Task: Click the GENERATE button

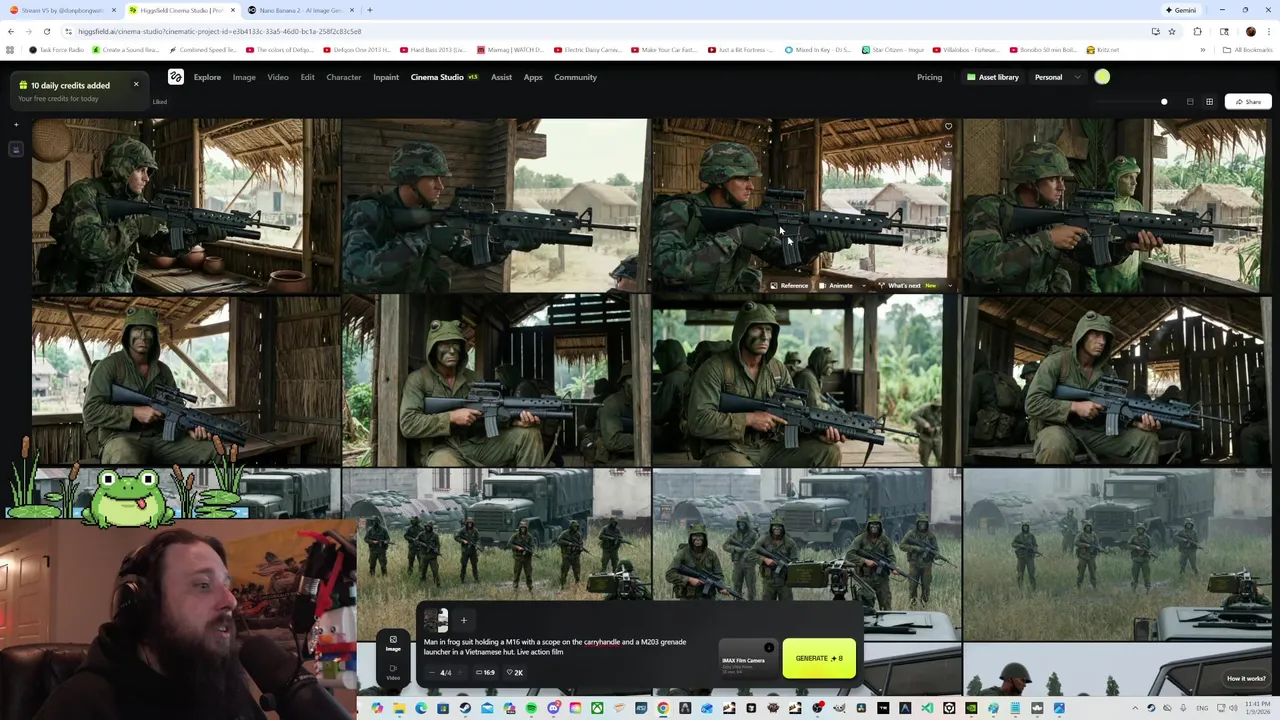Action: click(819, 659)
